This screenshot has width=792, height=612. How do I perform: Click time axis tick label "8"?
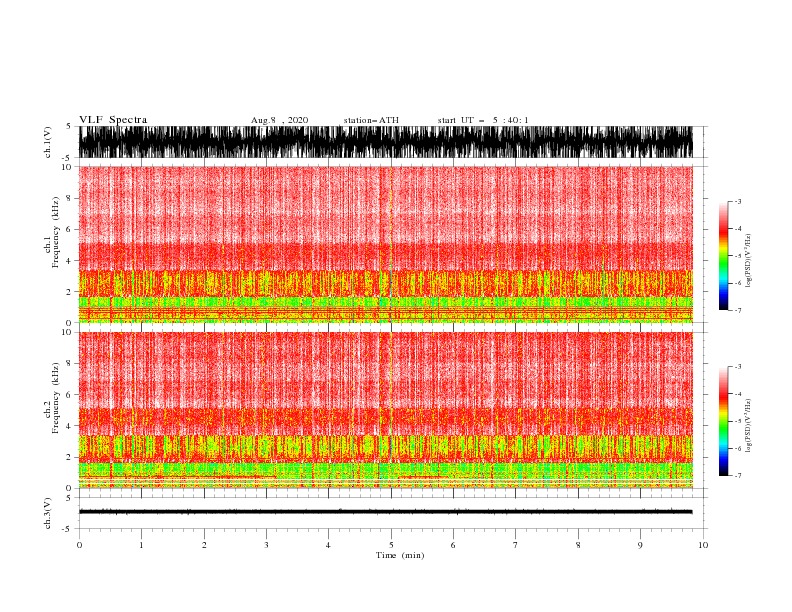(578, 545)
